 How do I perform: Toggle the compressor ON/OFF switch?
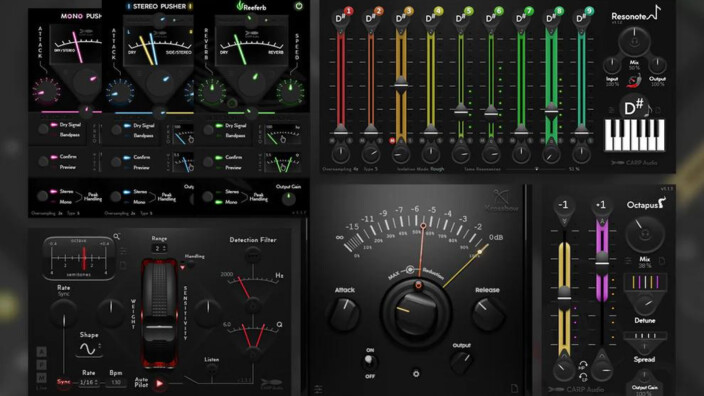pos(369,361)
